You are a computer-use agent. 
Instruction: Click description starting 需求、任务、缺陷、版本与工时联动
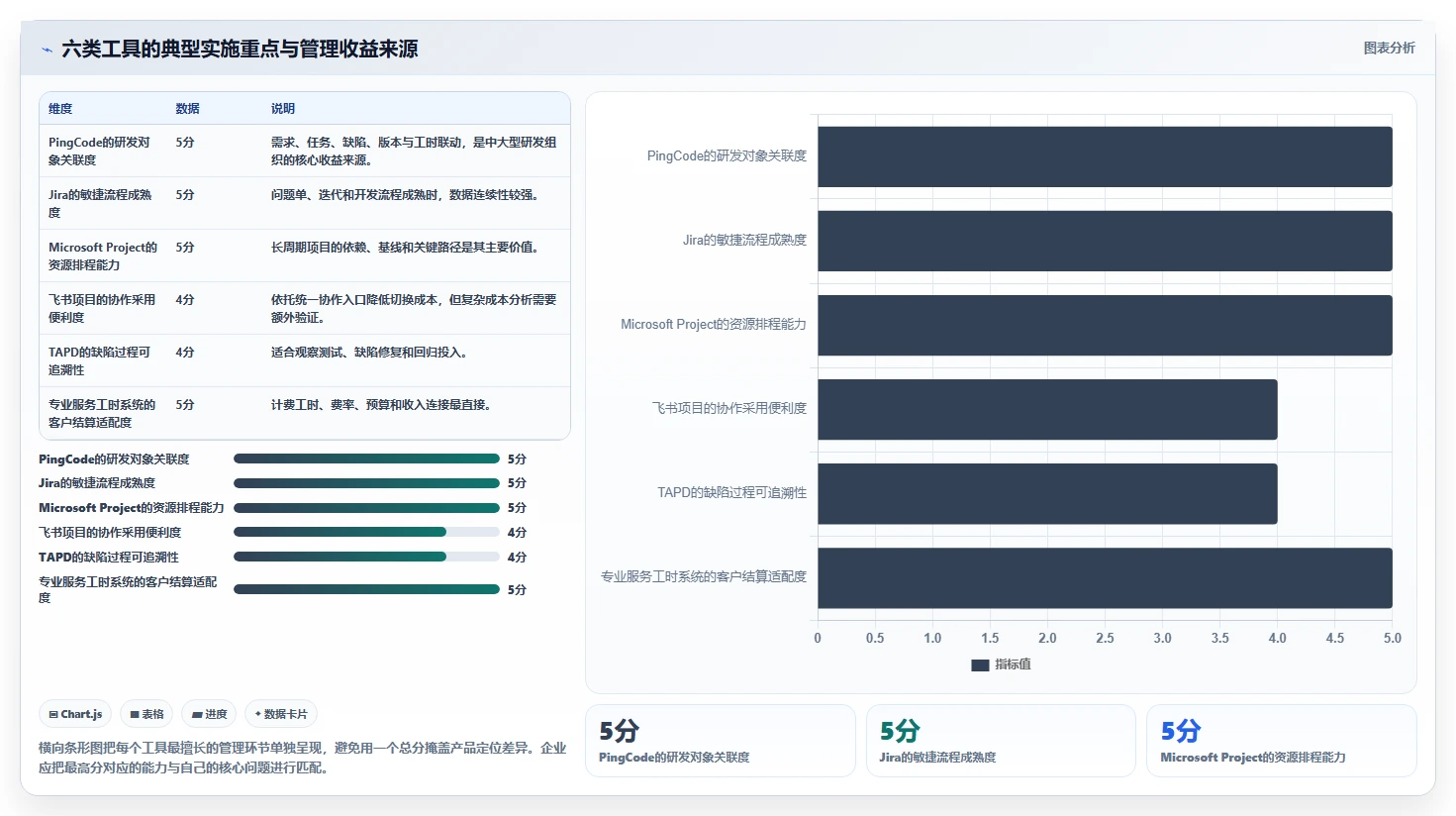(x=414, y=151)
